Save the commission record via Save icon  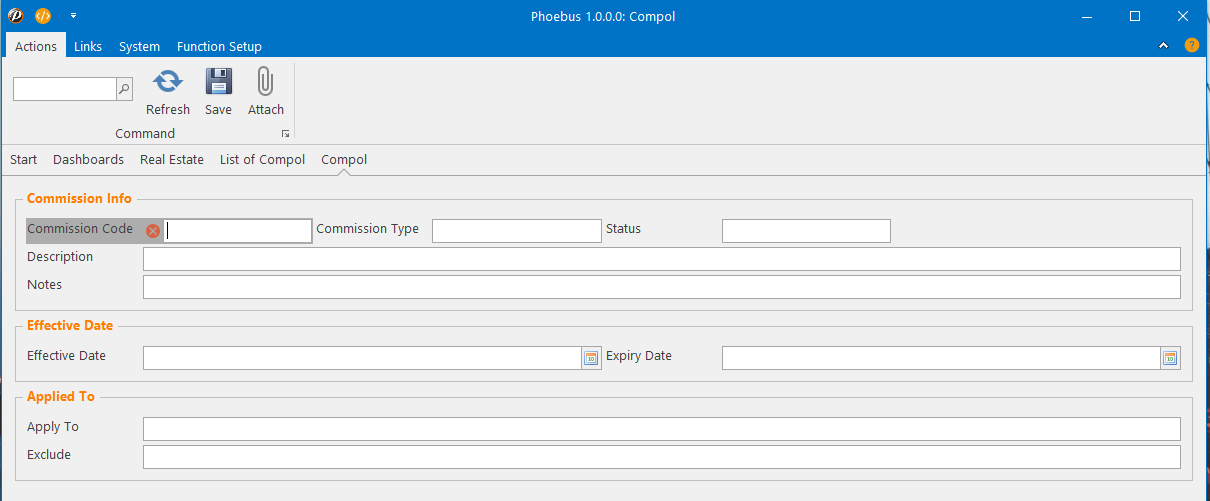click(x=218, y=82)
